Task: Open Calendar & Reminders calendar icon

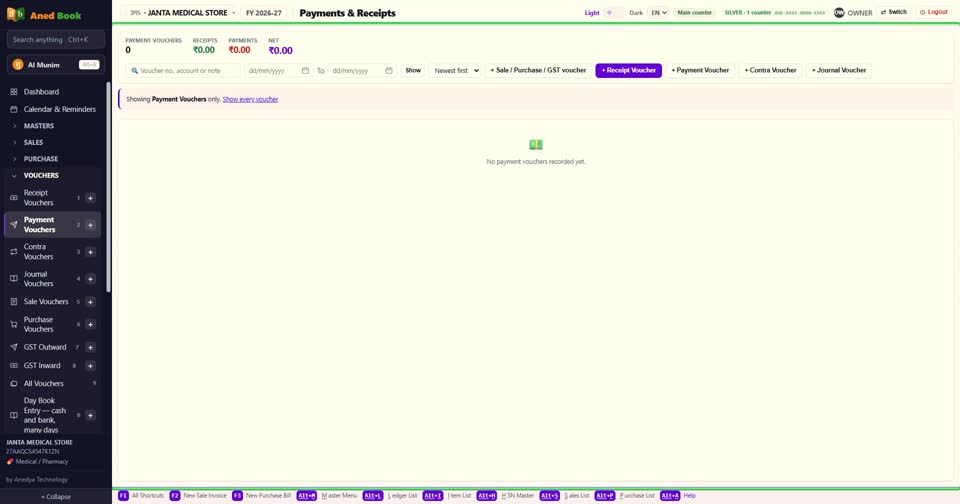Action: point(13,109)
